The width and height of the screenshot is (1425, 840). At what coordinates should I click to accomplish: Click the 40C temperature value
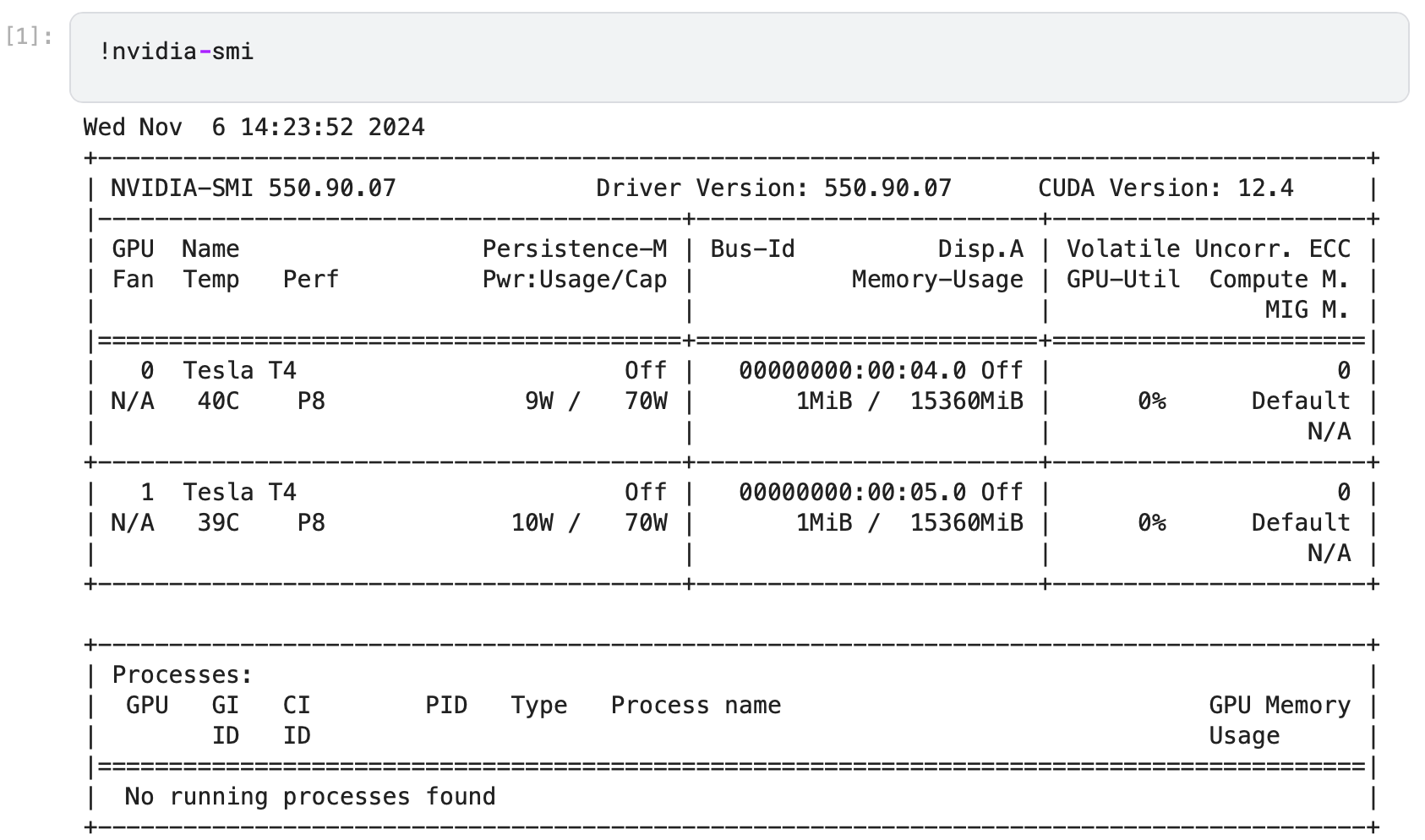pos(218,401)
